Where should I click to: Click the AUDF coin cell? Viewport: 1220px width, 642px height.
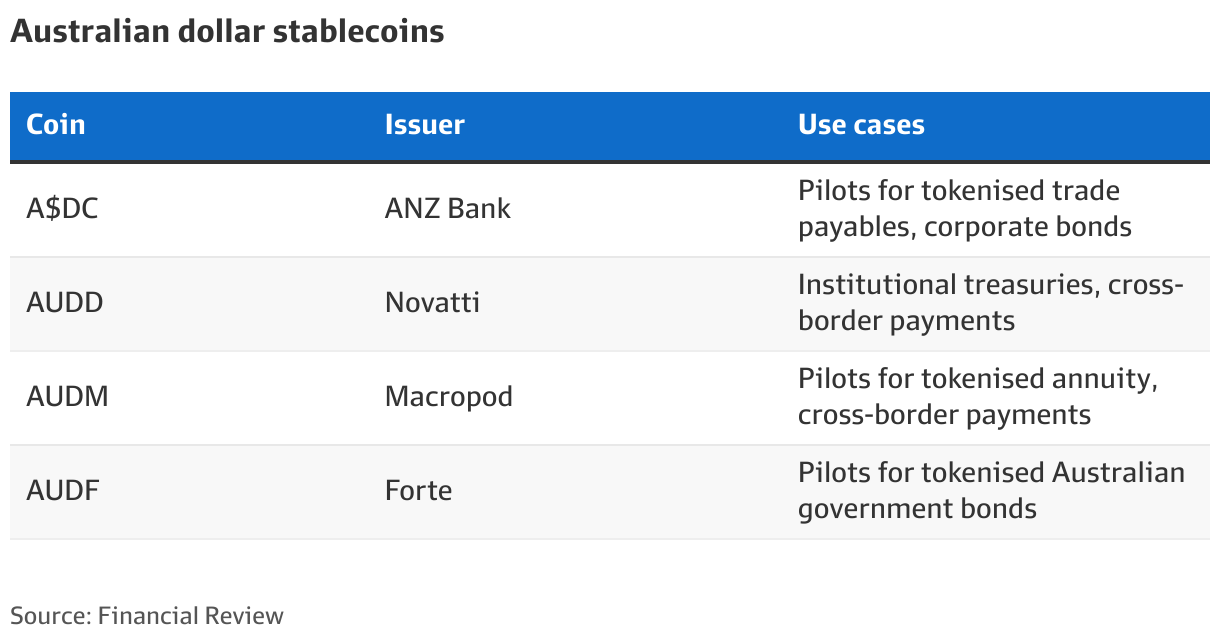click(x=62, y=491)
